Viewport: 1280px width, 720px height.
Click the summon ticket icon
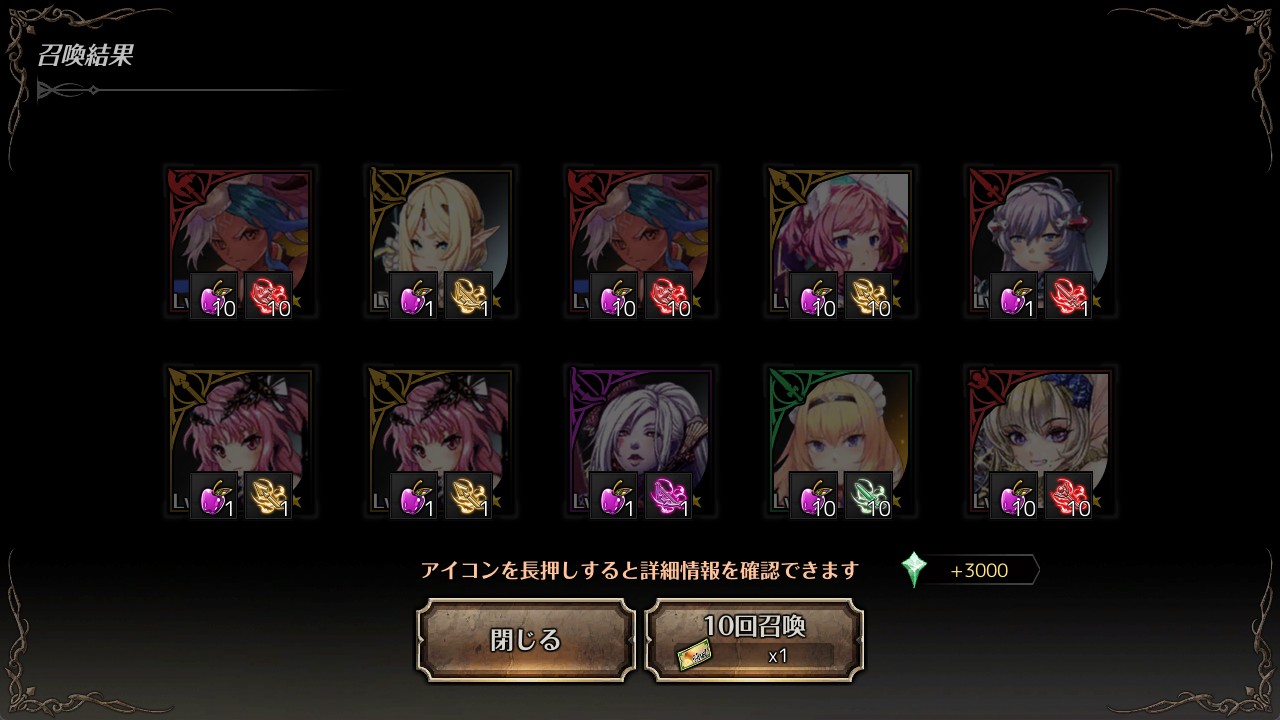coord(694,655)
